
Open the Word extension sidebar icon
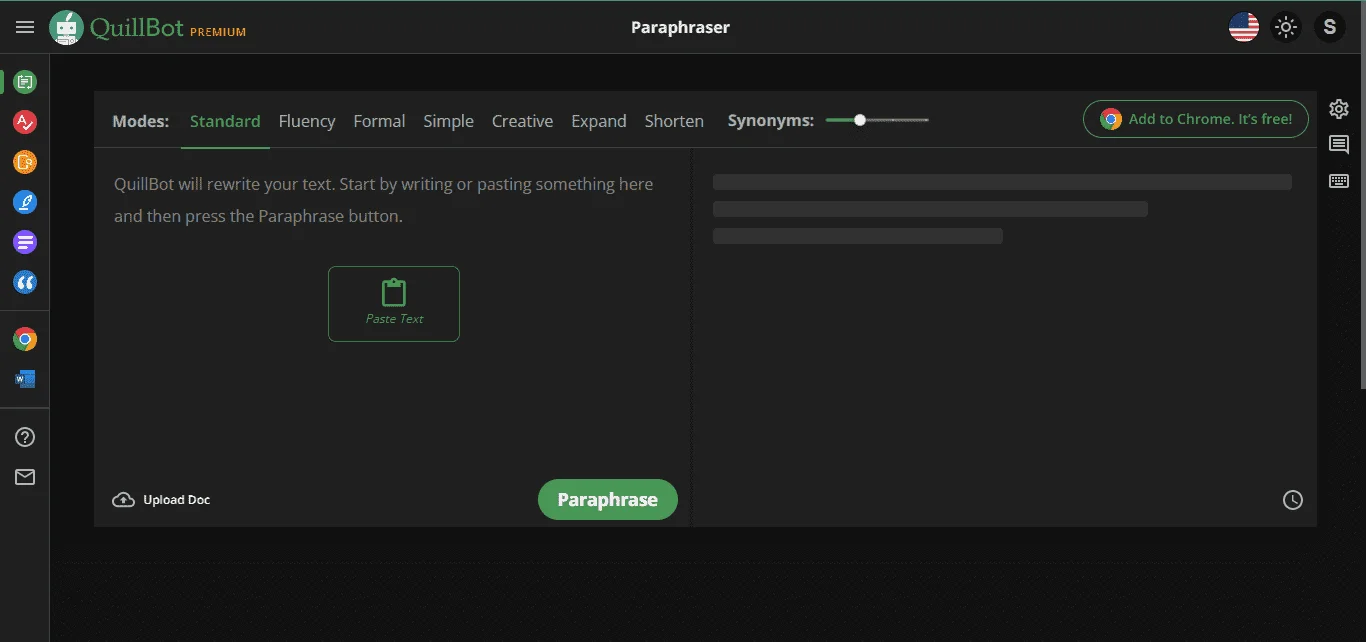click(x=25, y=379)
